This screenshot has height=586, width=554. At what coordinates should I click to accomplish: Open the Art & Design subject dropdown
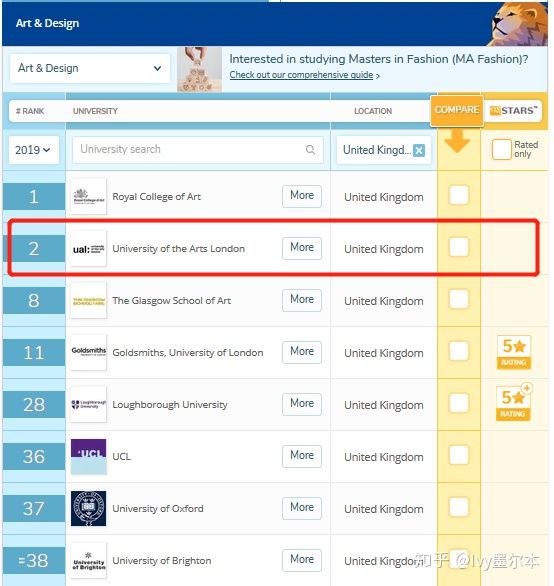pyautogui.click(x=89, y=68)
